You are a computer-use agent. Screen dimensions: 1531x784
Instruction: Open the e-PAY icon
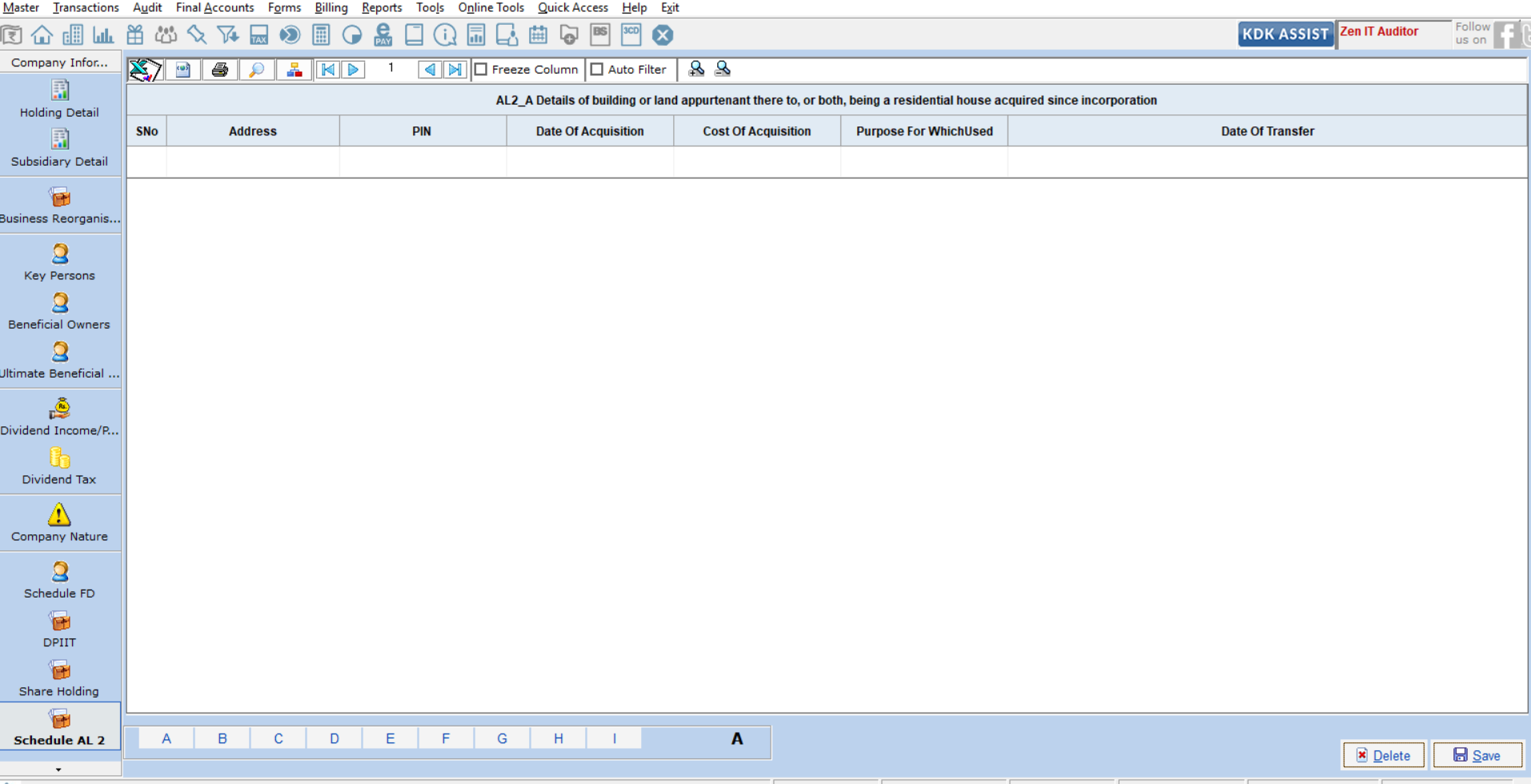click(383, 34)
